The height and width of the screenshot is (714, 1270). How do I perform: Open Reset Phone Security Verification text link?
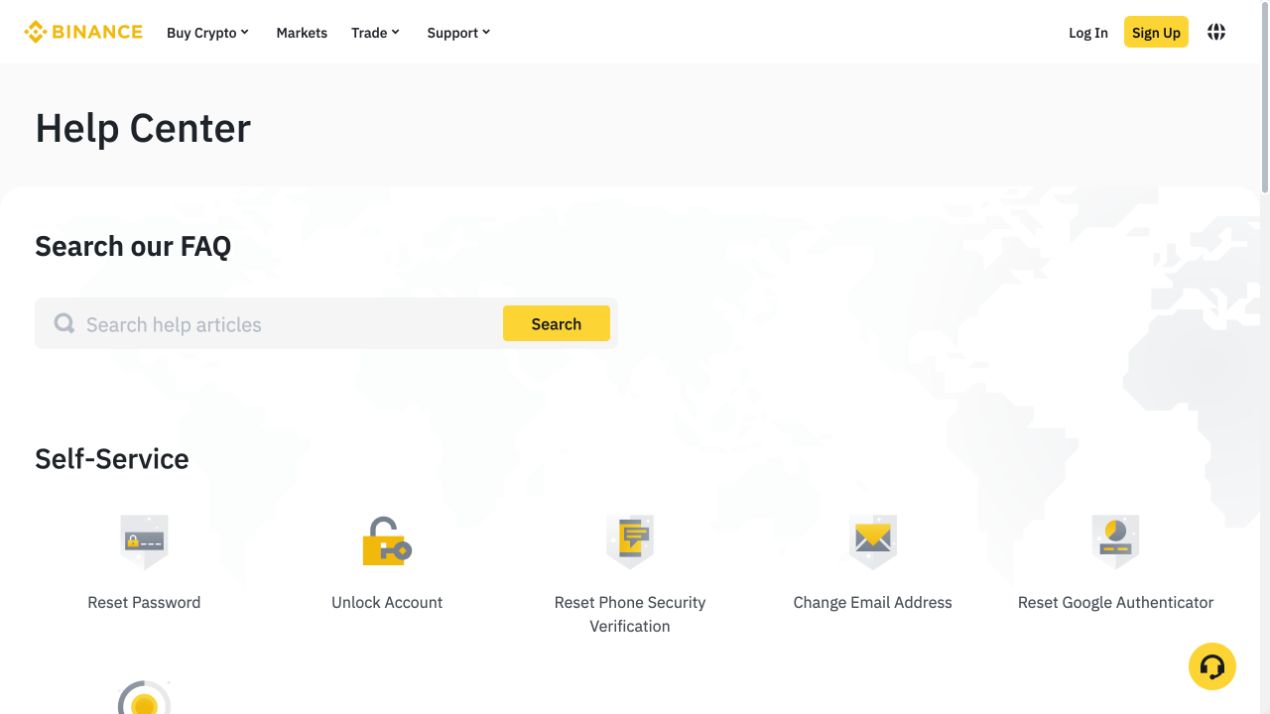coord(630,614)
